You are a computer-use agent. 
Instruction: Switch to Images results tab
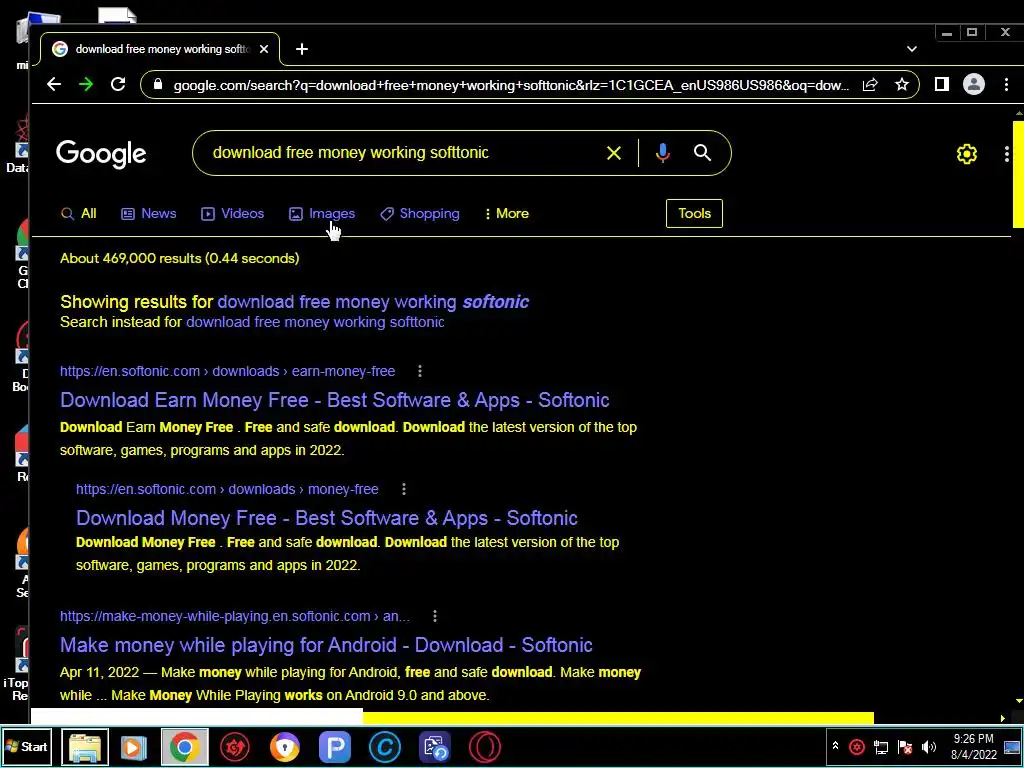click(322, 214)
